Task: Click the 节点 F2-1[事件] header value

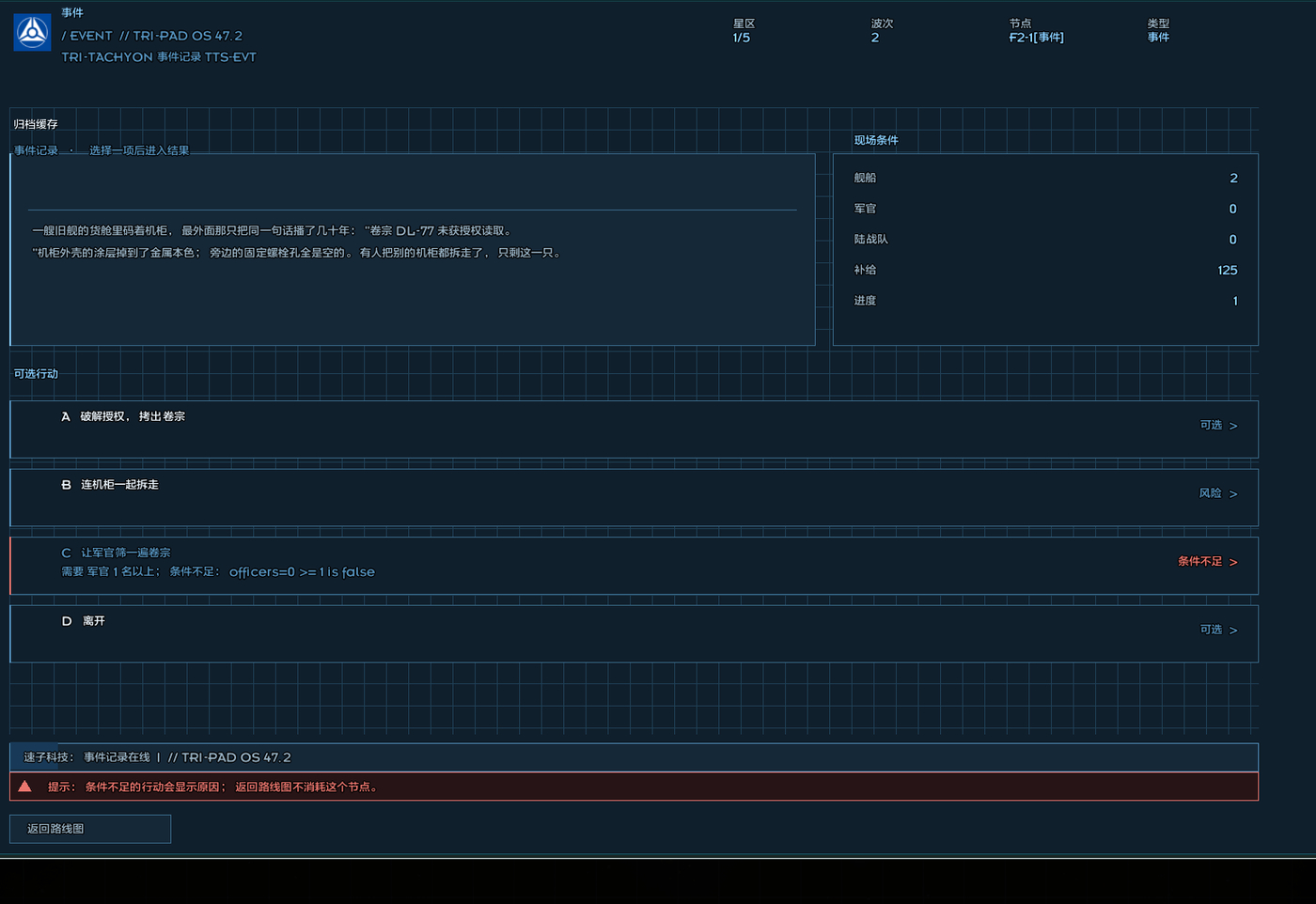Action: tap(1037, 38)
